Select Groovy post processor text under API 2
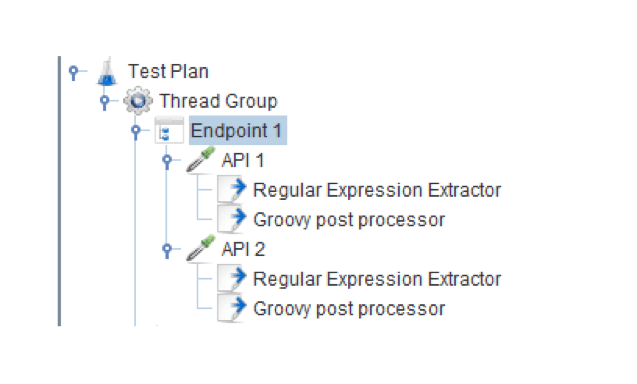 (x=349, y=309)
